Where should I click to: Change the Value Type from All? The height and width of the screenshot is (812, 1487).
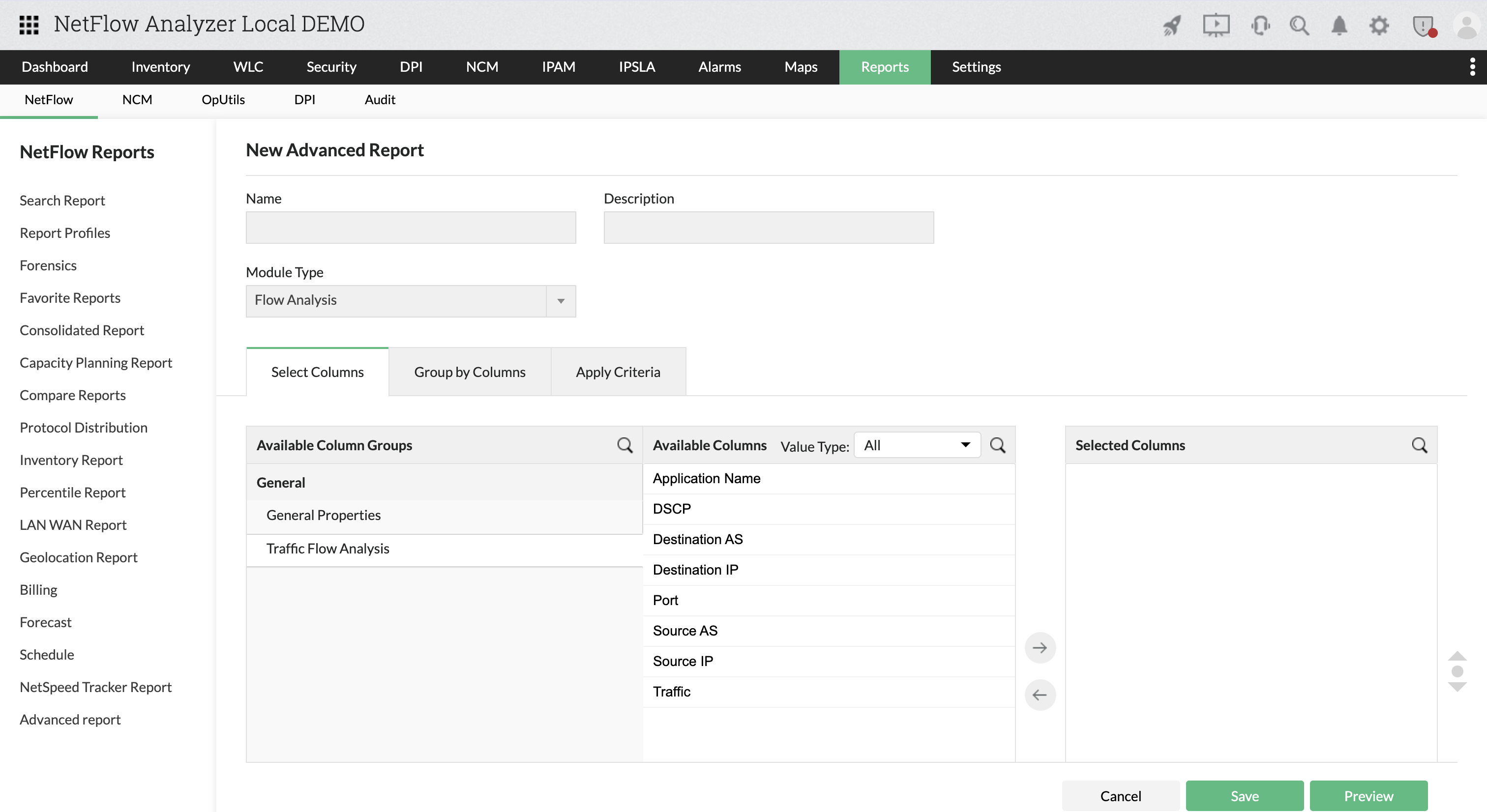tap(916, 445)
